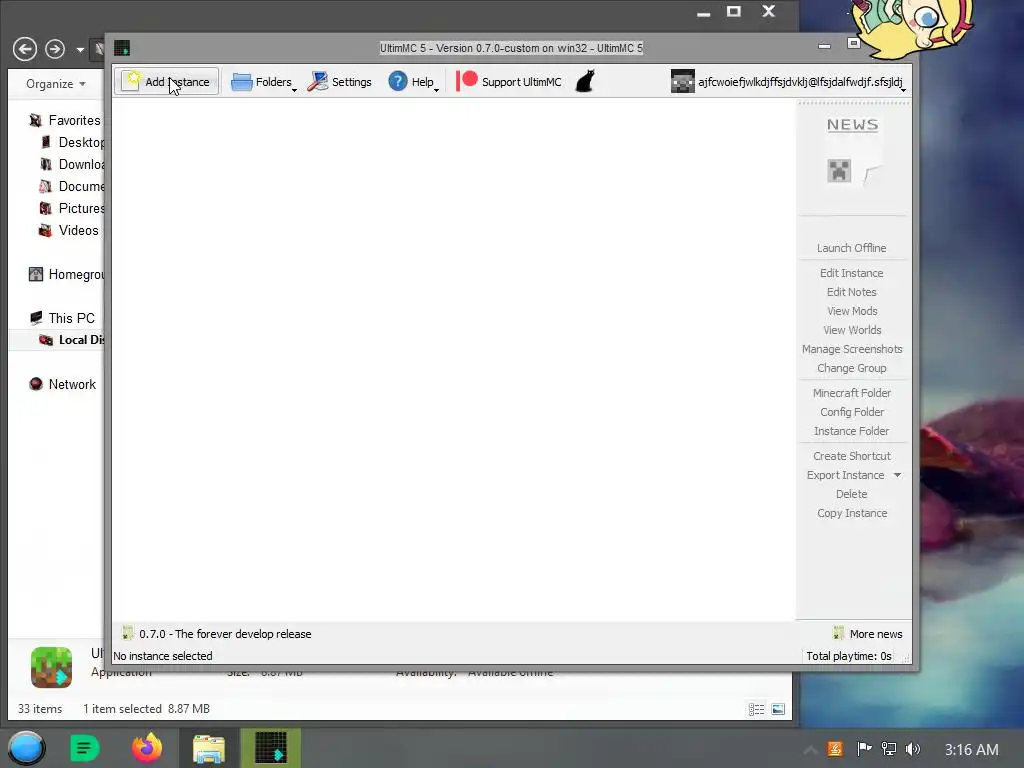Image resolution: width=1024 pixels, height=768 pixels.
Task: Open Firefox from the taskbar
Action: click(x=147, y=748)
